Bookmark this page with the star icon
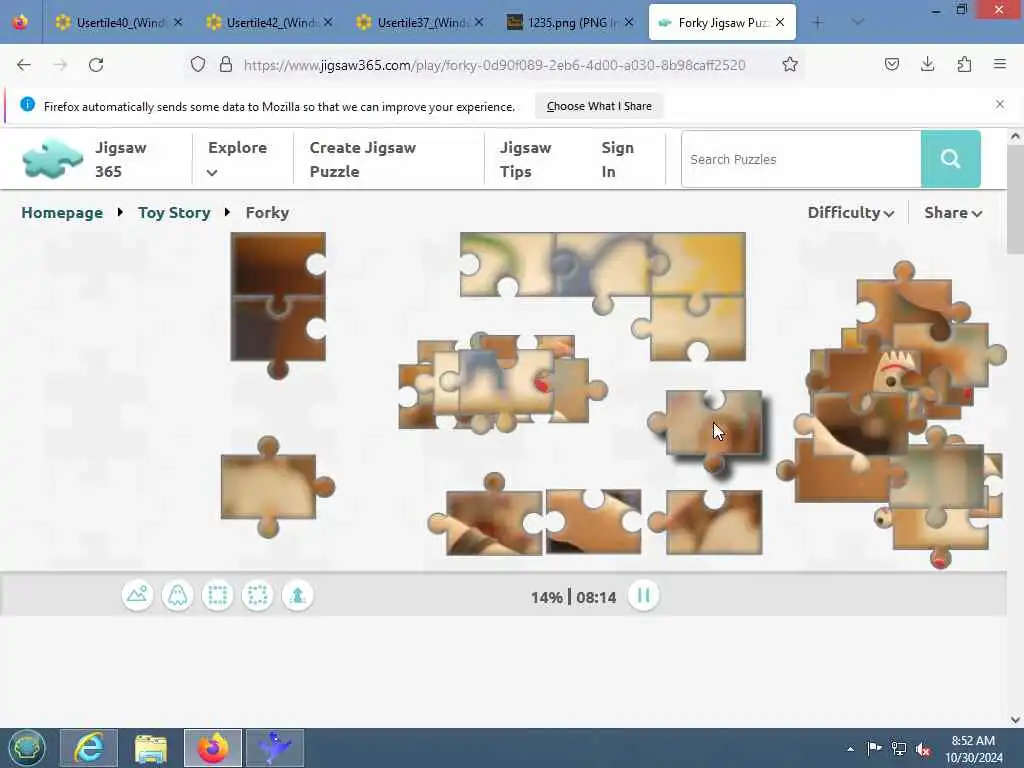The width and height of the screenshot is (1024, 768). (x=790, y=65)
